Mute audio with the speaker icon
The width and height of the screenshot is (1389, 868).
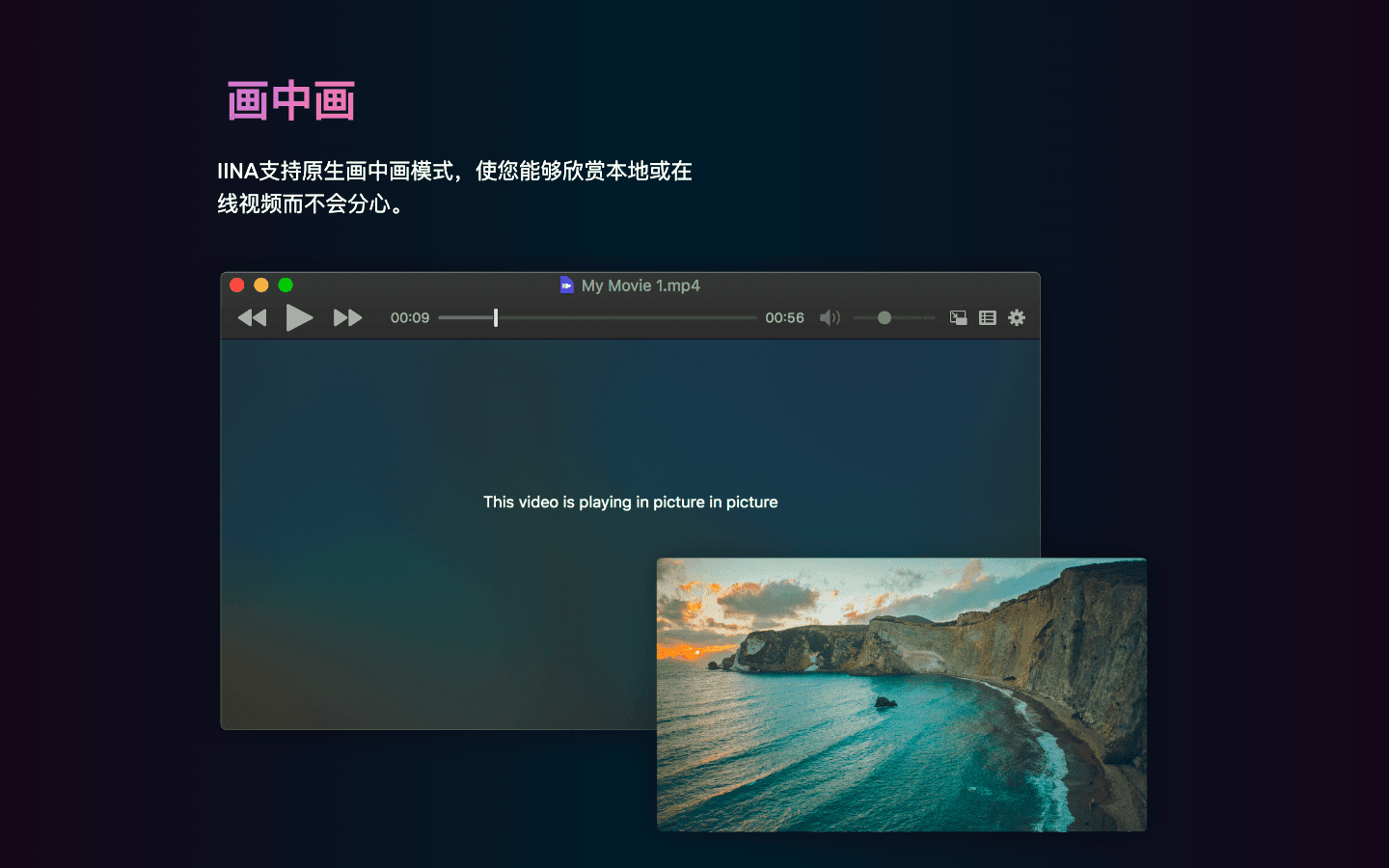click(830, 317)
